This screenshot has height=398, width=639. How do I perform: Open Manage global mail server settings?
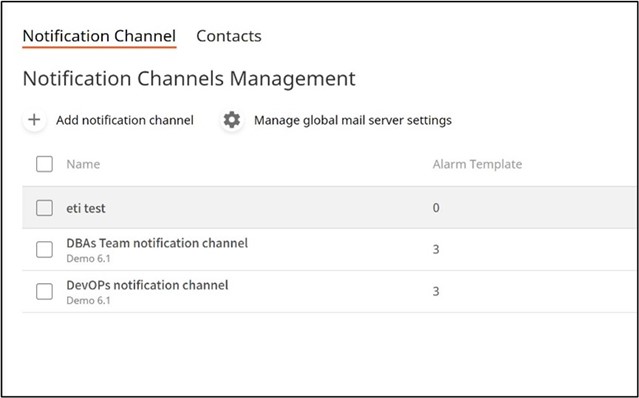pyautogui.click(x=353, y=120)
